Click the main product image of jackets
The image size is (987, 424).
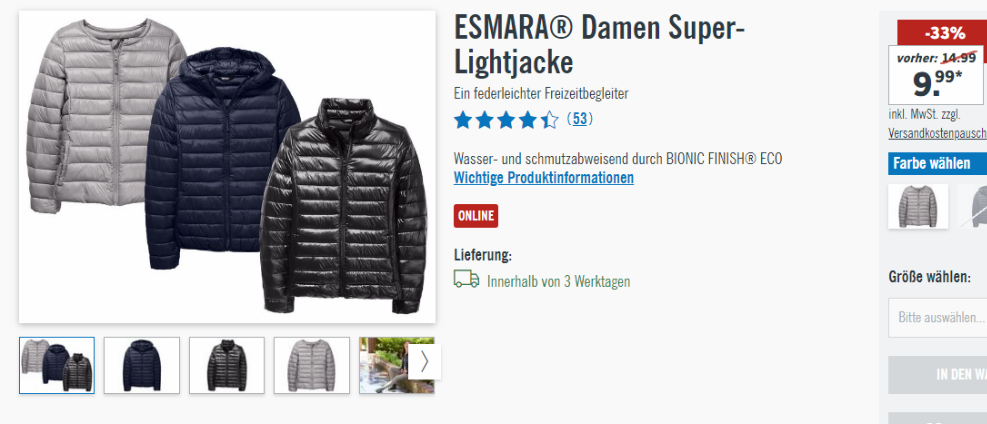(227, 167)
